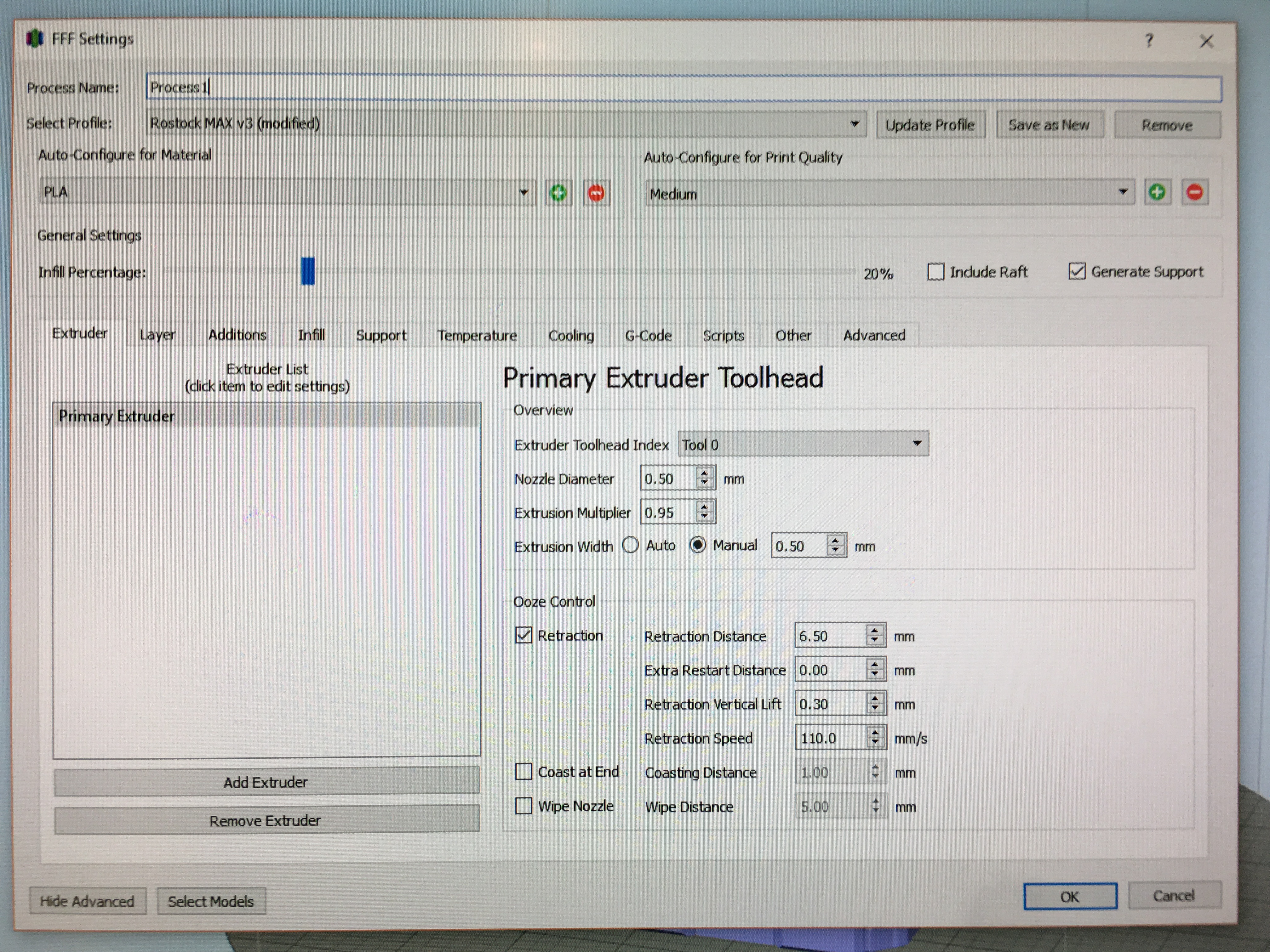This screenshot has width=1270, height=952.
Task: Click red remove print quality icon
Action: [1195, 192]
